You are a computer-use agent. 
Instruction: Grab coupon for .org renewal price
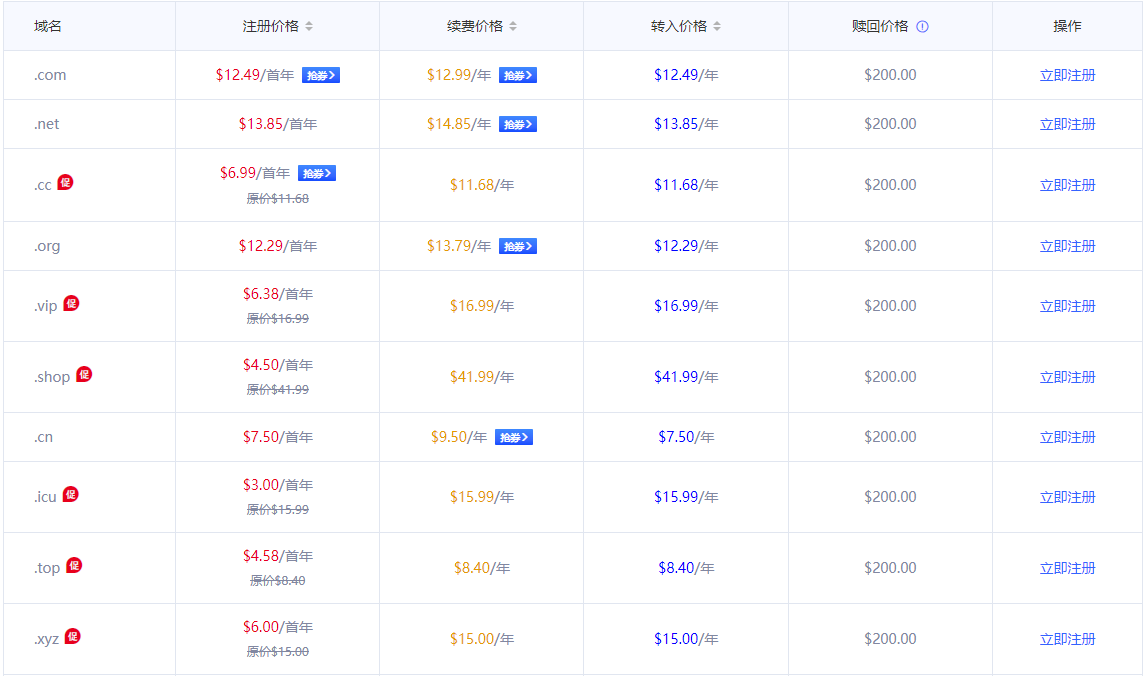pyautogui.click(x=518, y=246)
